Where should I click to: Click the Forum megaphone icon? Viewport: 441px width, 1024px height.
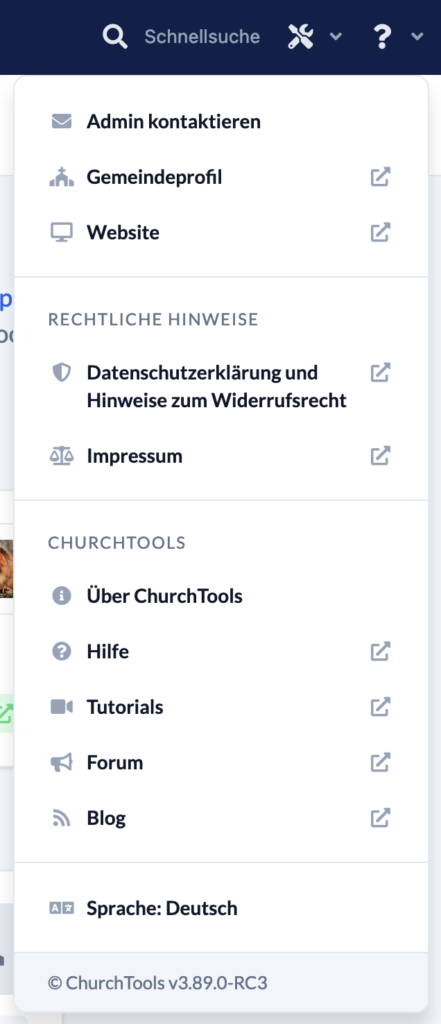coord(61,762)
